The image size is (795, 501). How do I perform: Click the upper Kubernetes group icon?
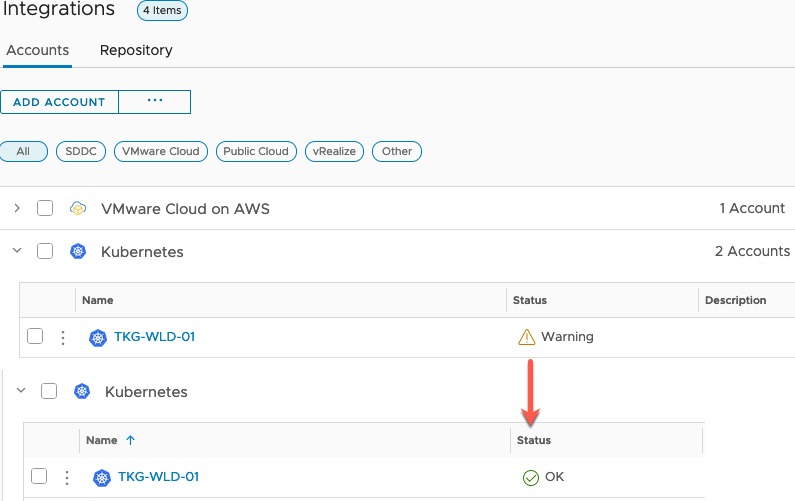tap(78, 251)
